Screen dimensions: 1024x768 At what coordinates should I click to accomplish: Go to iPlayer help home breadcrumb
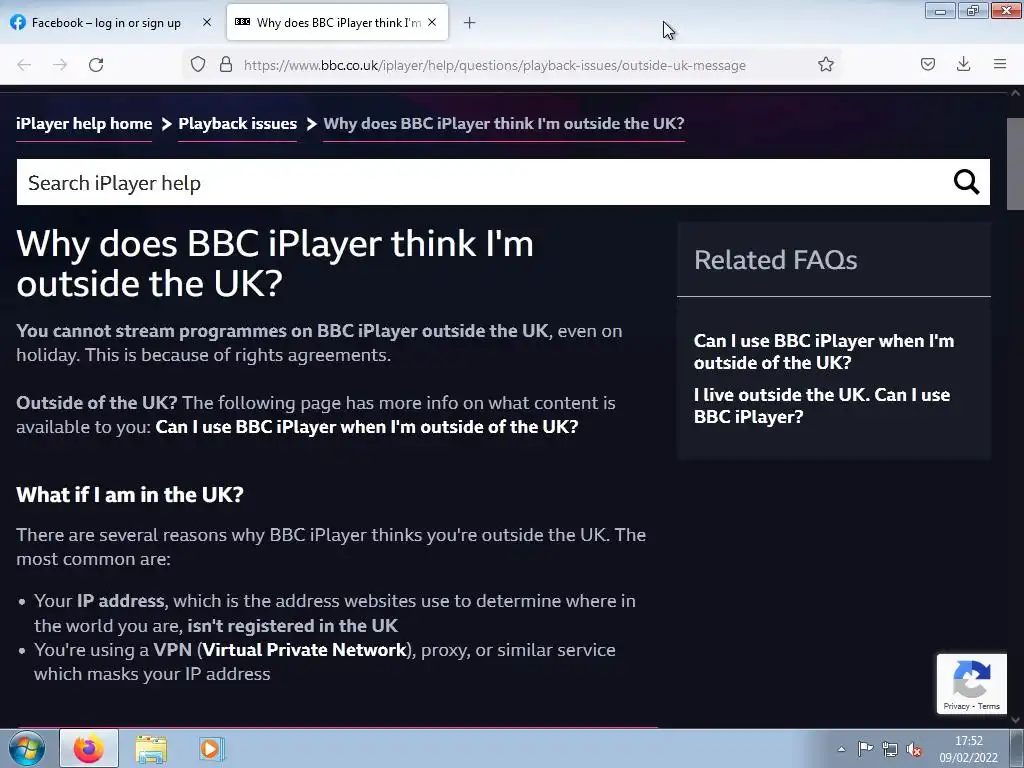[x=84, y=123]
